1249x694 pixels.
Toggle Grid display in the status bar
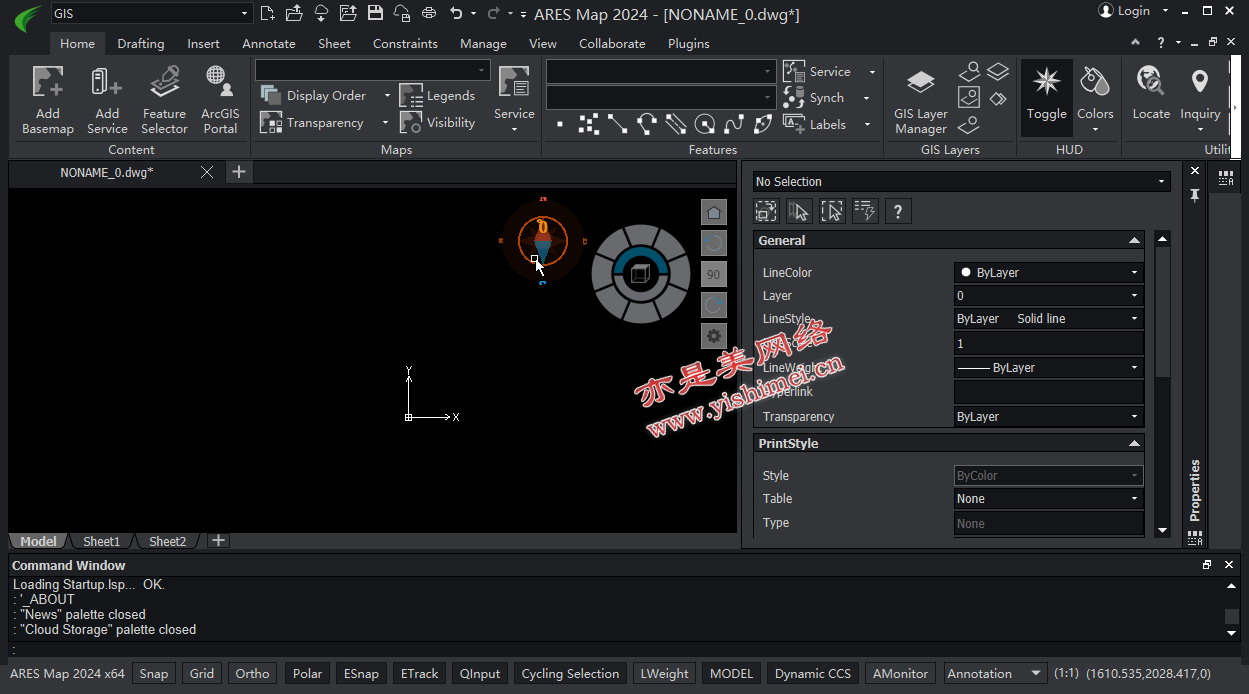point(202,674)
